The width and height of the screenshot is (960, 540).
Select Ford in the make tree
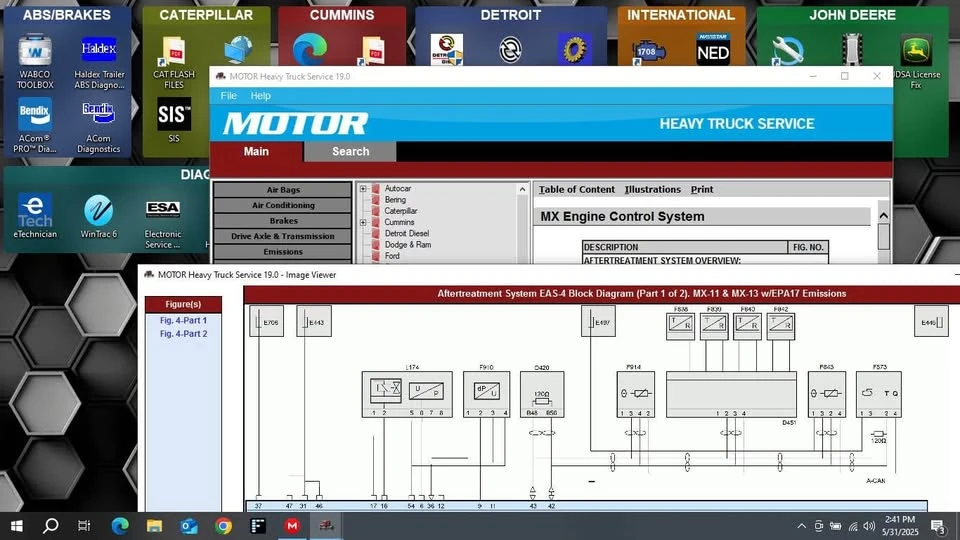(x=392, y=255)
